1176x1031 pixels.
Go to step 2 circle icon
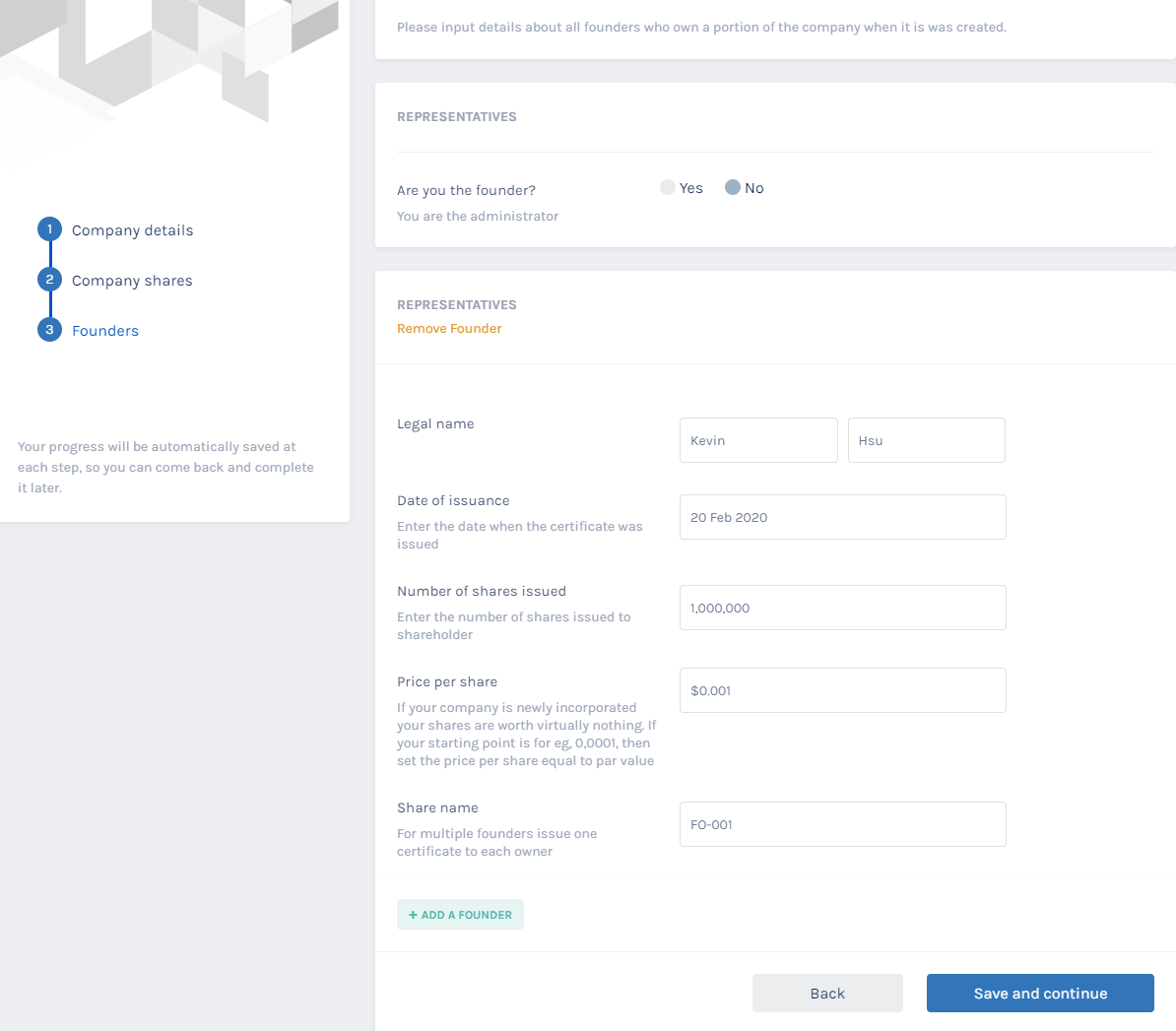pyautogui.click(x=49, y=280)
